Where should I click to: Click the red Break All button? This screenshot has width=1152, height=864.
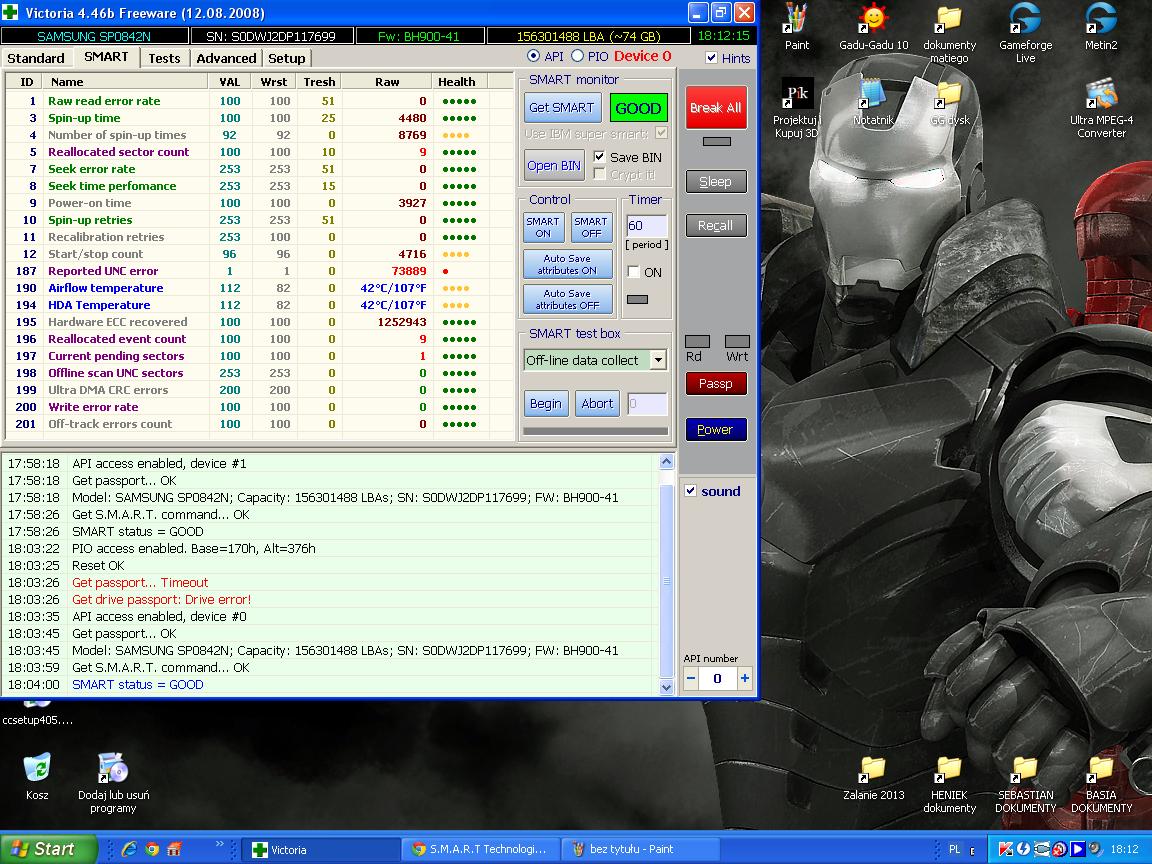coord(716,107)
